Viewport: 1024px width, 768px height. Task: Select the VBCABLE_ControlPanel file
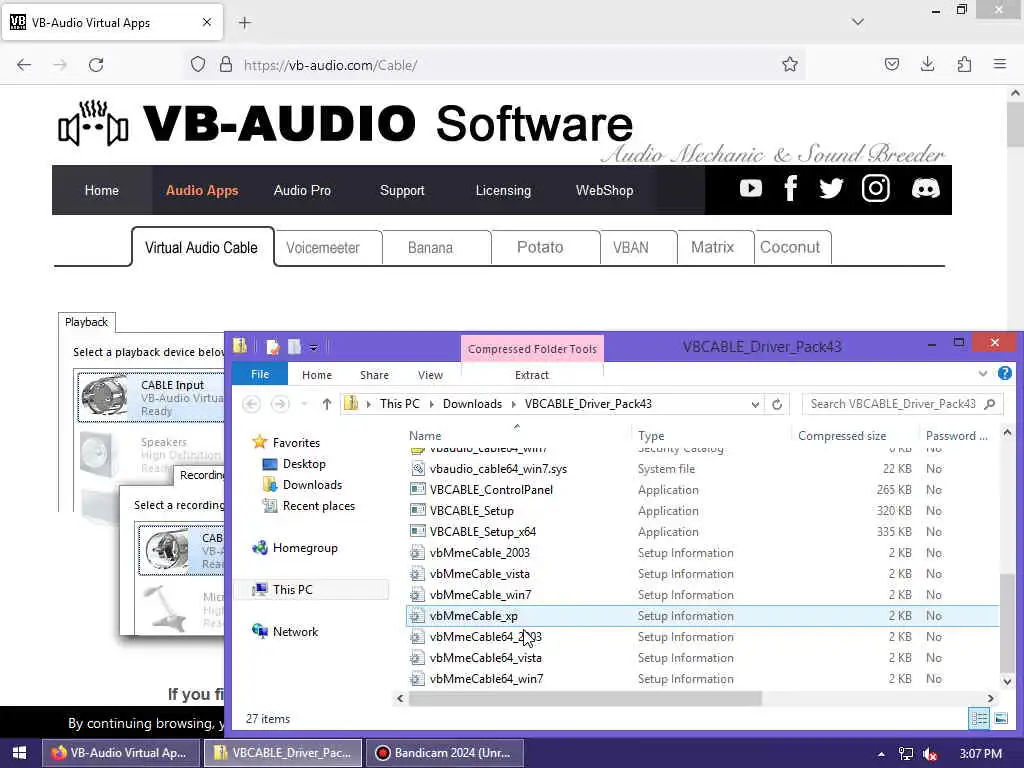point(491,490)
